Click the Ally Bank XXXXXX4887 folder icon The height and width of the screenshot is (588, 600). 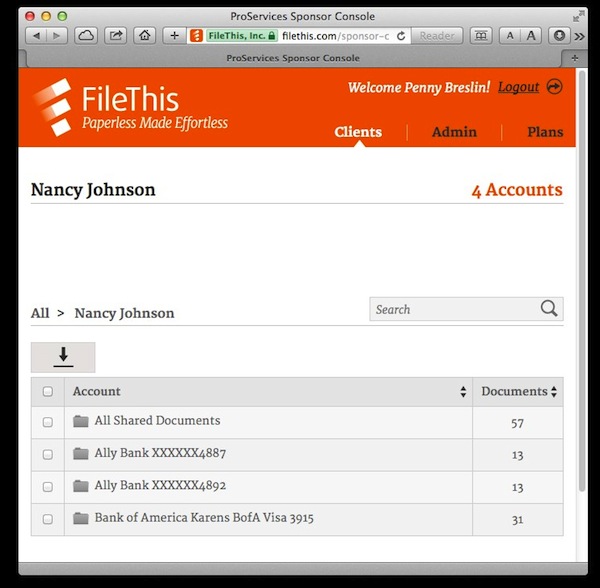coord(81,453)
